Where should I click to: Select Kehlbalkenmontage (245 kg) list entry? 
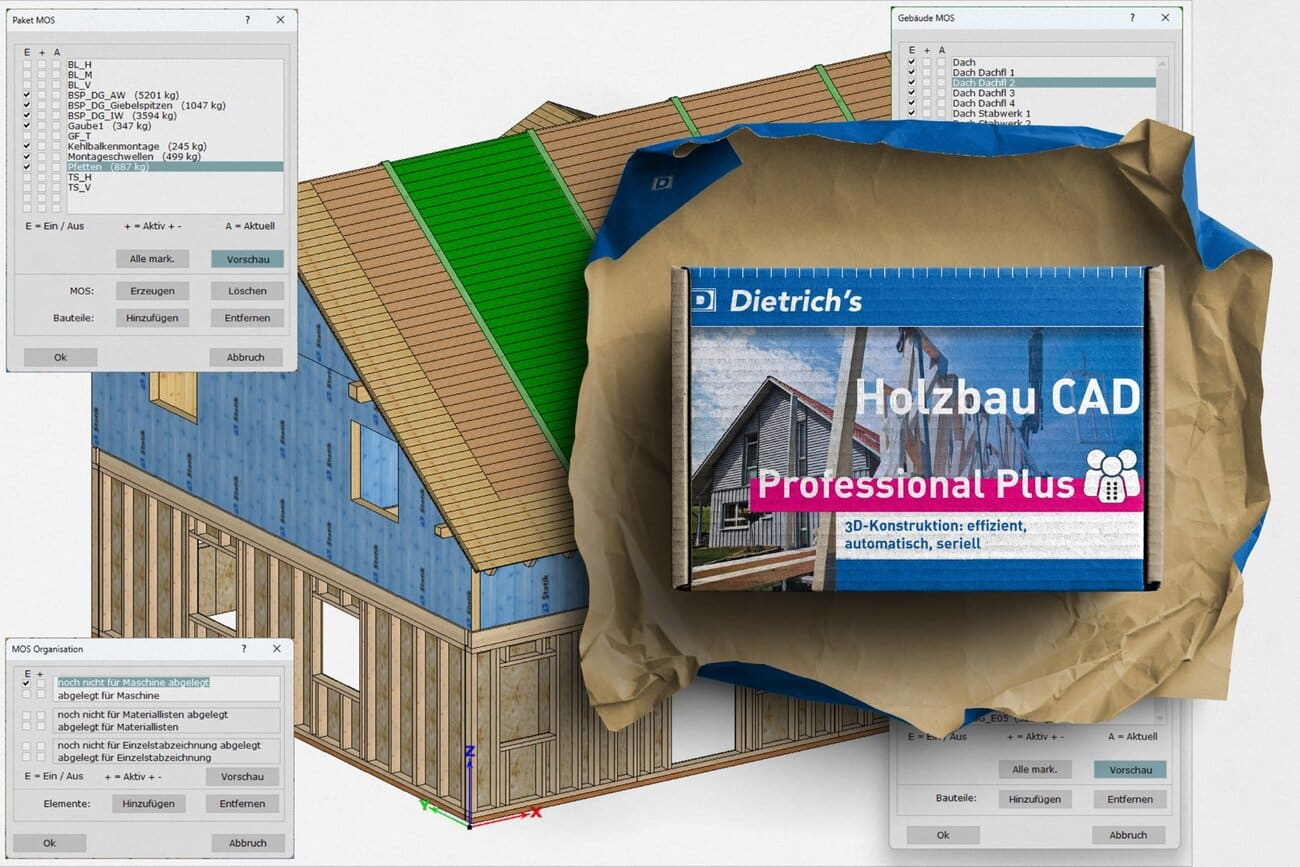pyautogui.click(x=175, y=146)
